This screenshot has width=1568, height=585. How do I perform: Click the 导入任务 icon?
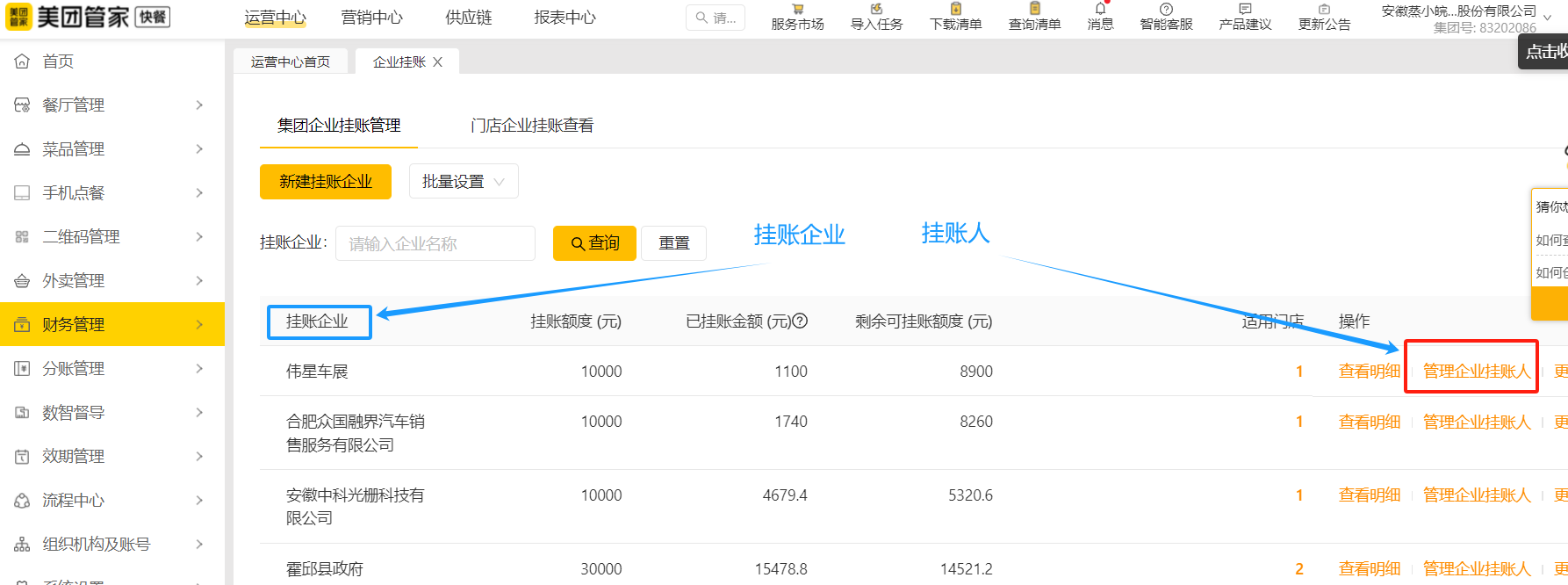point(876,10)
